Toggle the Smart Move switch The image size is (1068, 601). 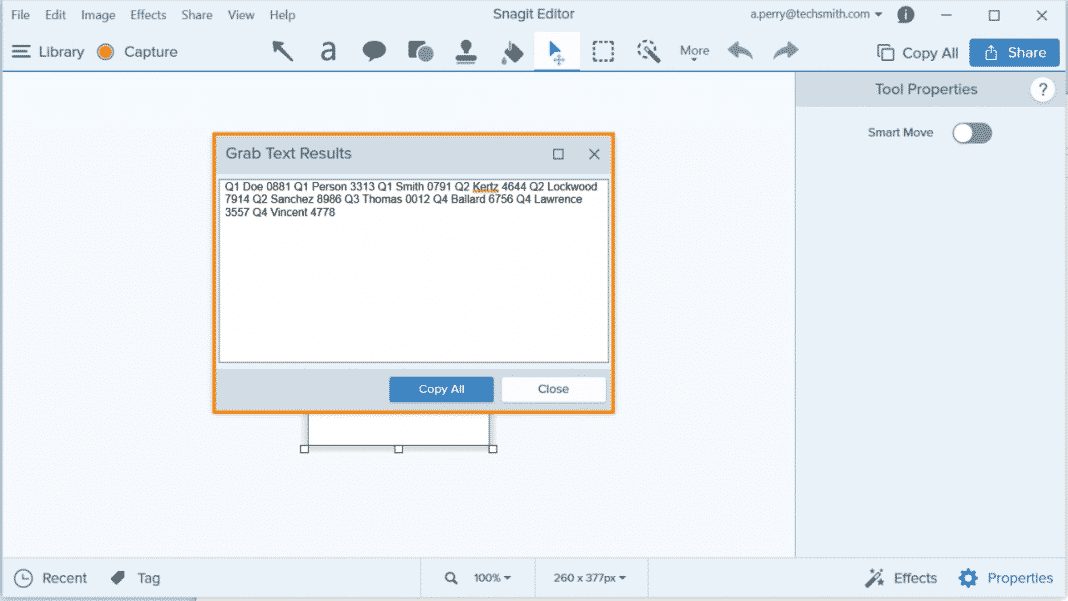tap(971, 132)
